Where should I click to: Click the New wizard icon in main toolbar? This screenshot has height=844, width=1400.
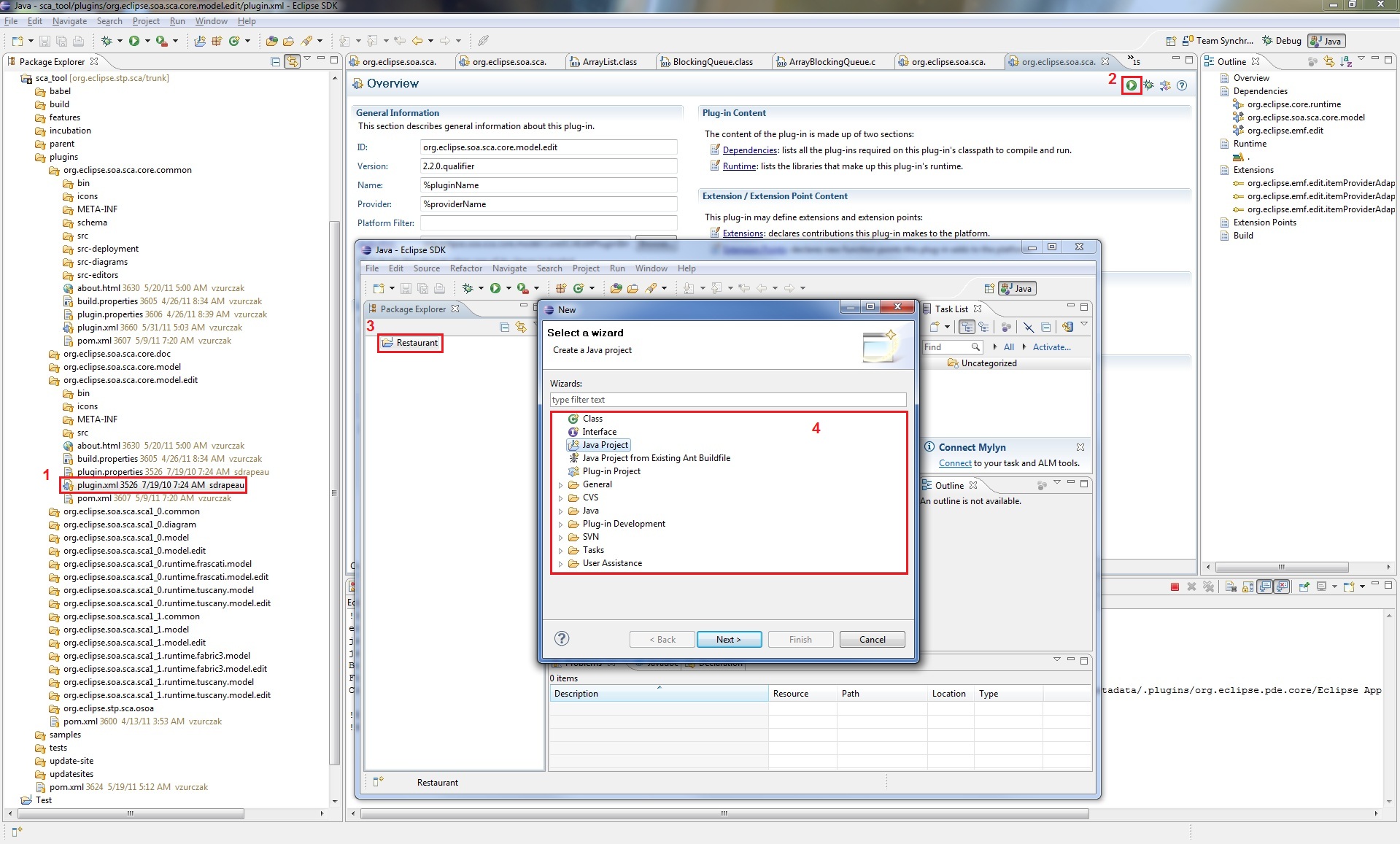coord(18,41)
